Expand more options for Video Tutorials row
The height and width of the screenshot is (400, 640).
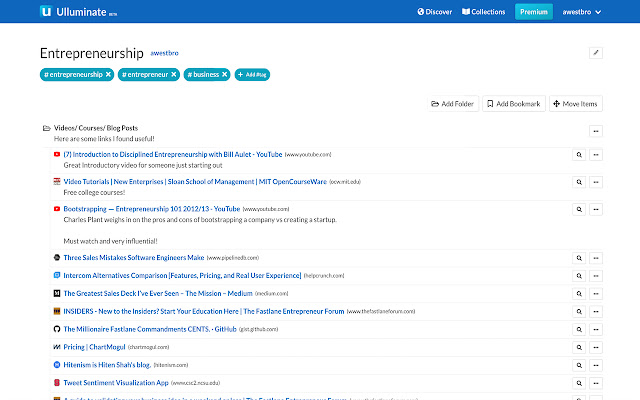pyautogui.click(x=597, y=181)
